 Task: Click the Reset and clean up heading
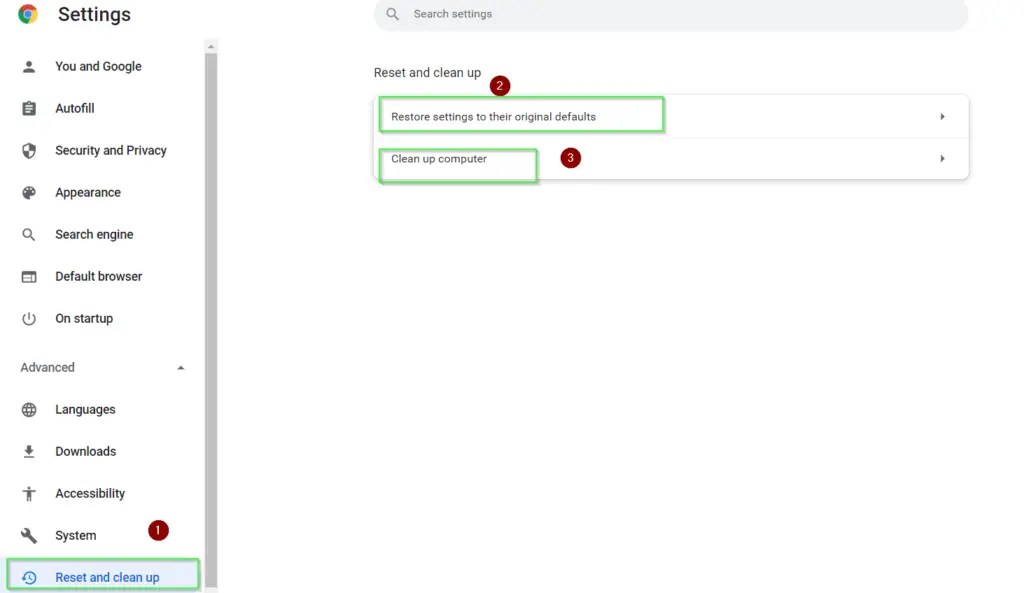point(427,72)
